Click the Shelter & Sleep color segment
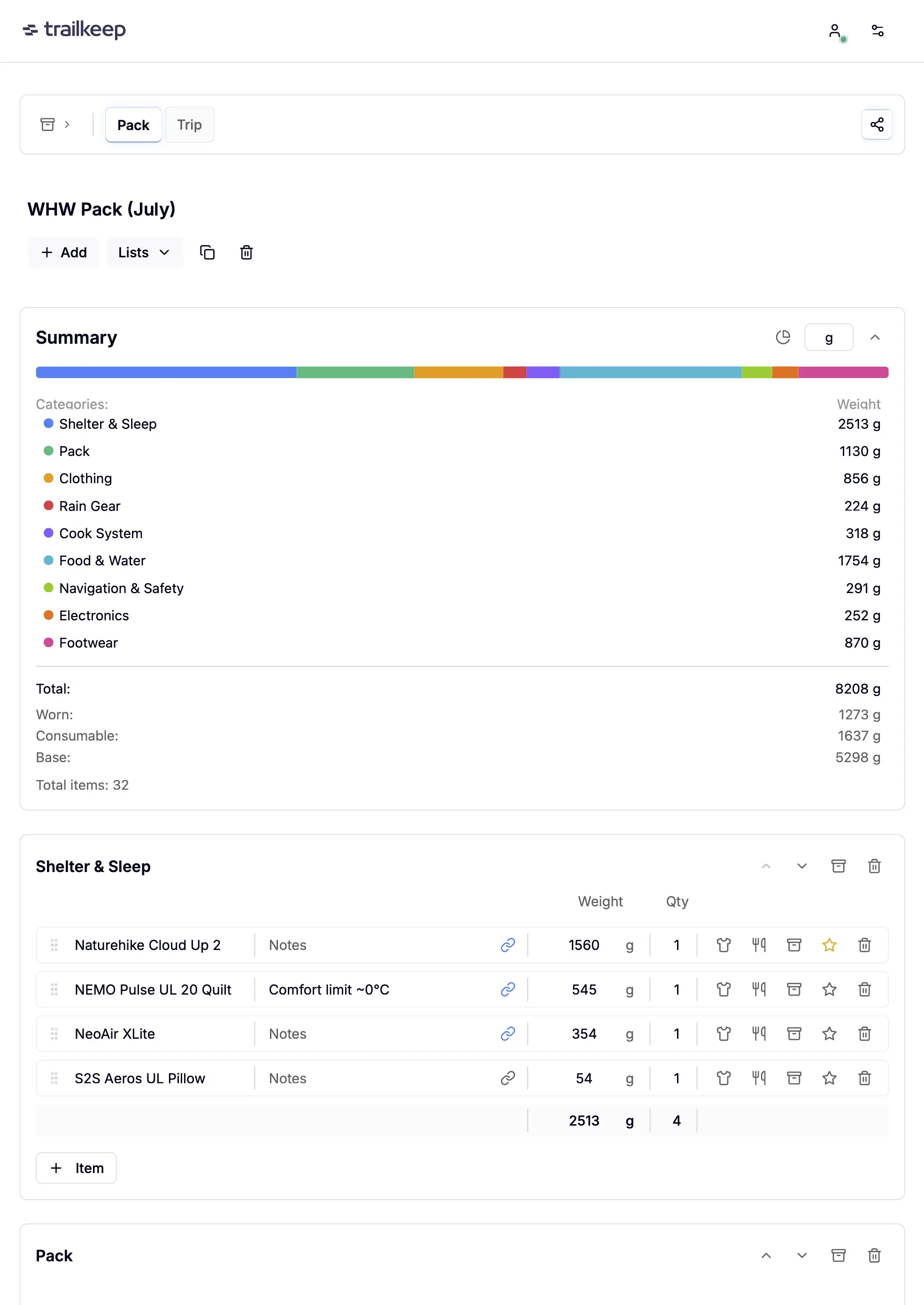This screenshot has width=924, height=1305. coord(165,371)
